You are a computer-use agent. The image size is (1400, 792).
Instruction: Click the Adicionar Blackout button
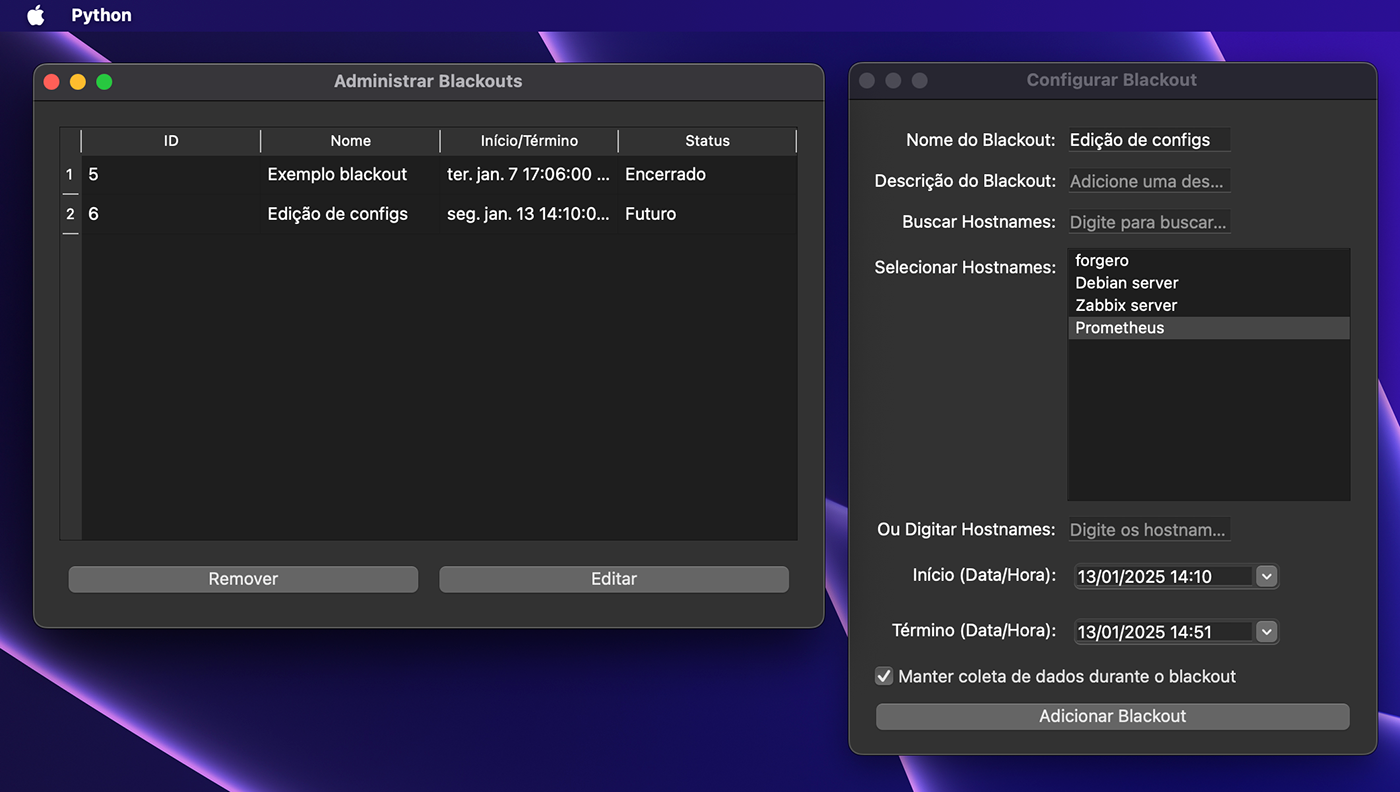point(1112,716)
